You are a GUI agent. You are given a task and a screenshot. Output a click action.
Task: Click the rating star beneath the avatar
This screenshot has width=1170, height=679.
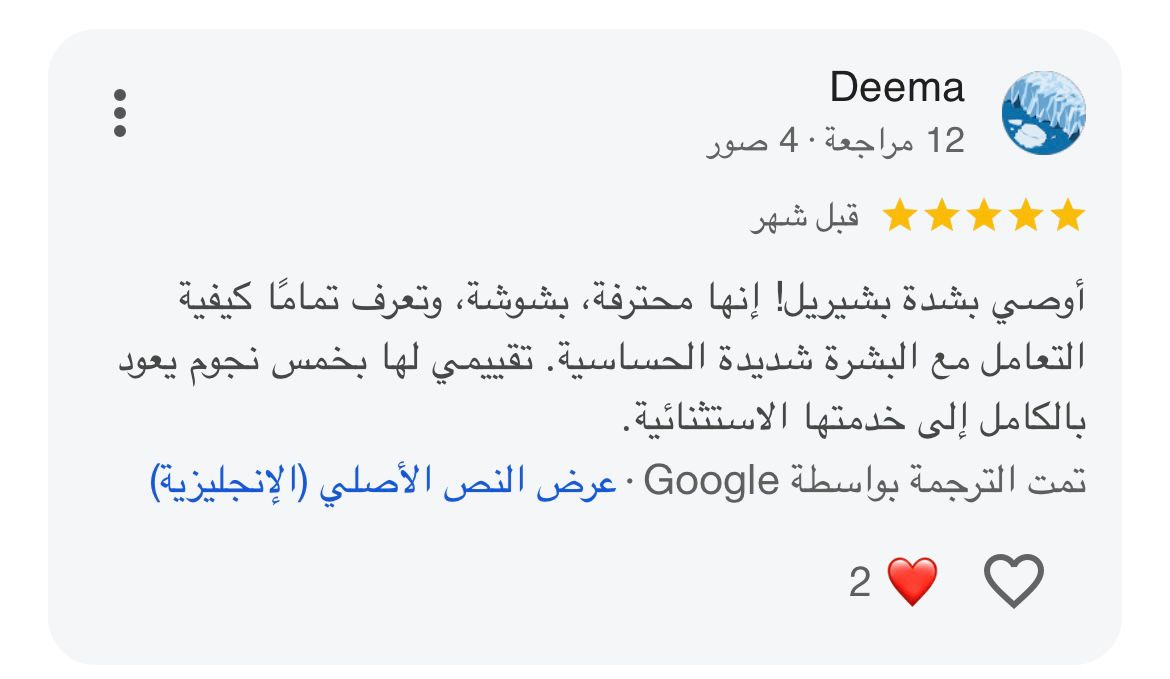click(x=1068, y=215)
